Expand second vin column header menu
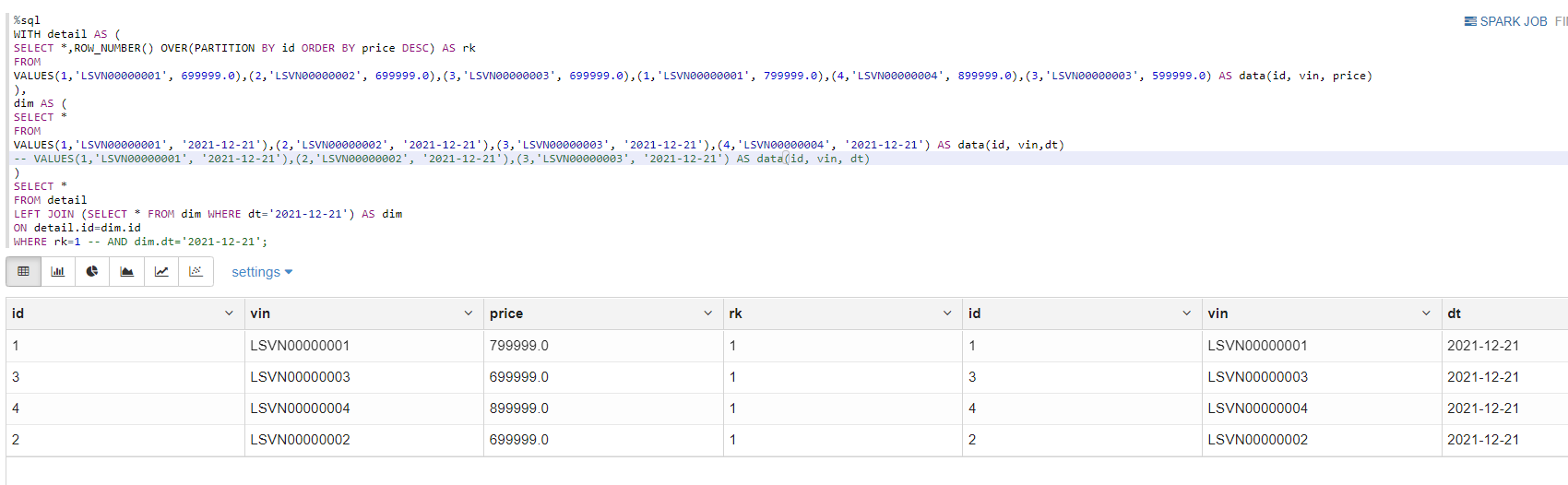The height and width of the screenshot is (485, 1568). click(x=1427, y=313)
